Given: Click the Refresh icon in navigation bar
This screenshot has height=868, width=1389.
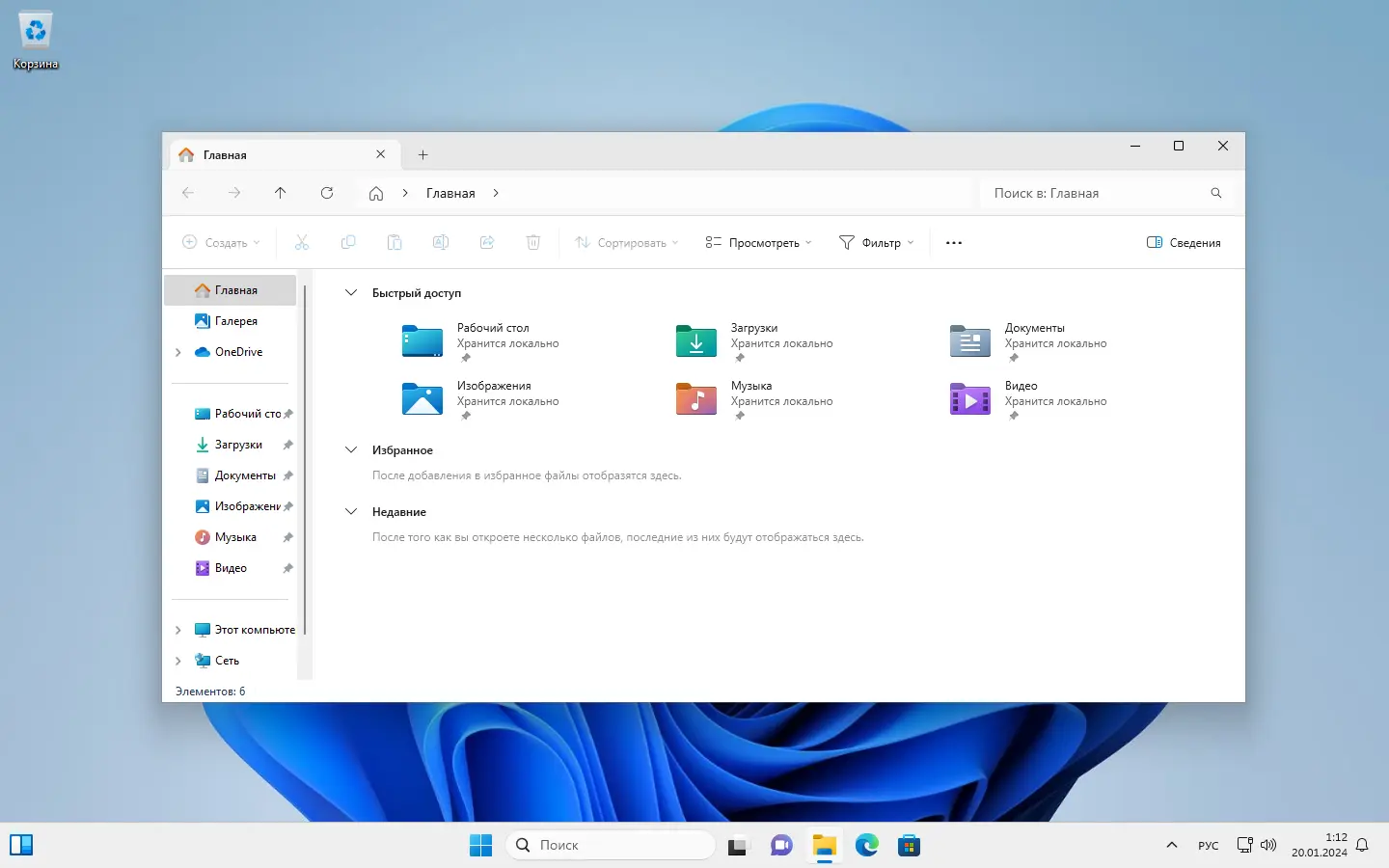Looking at the screenshot, I should coord(327,193).
